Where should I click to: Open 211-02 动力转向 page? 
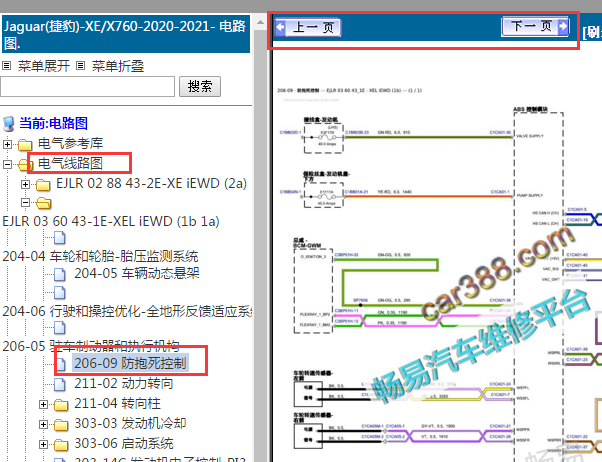[124, 383]
